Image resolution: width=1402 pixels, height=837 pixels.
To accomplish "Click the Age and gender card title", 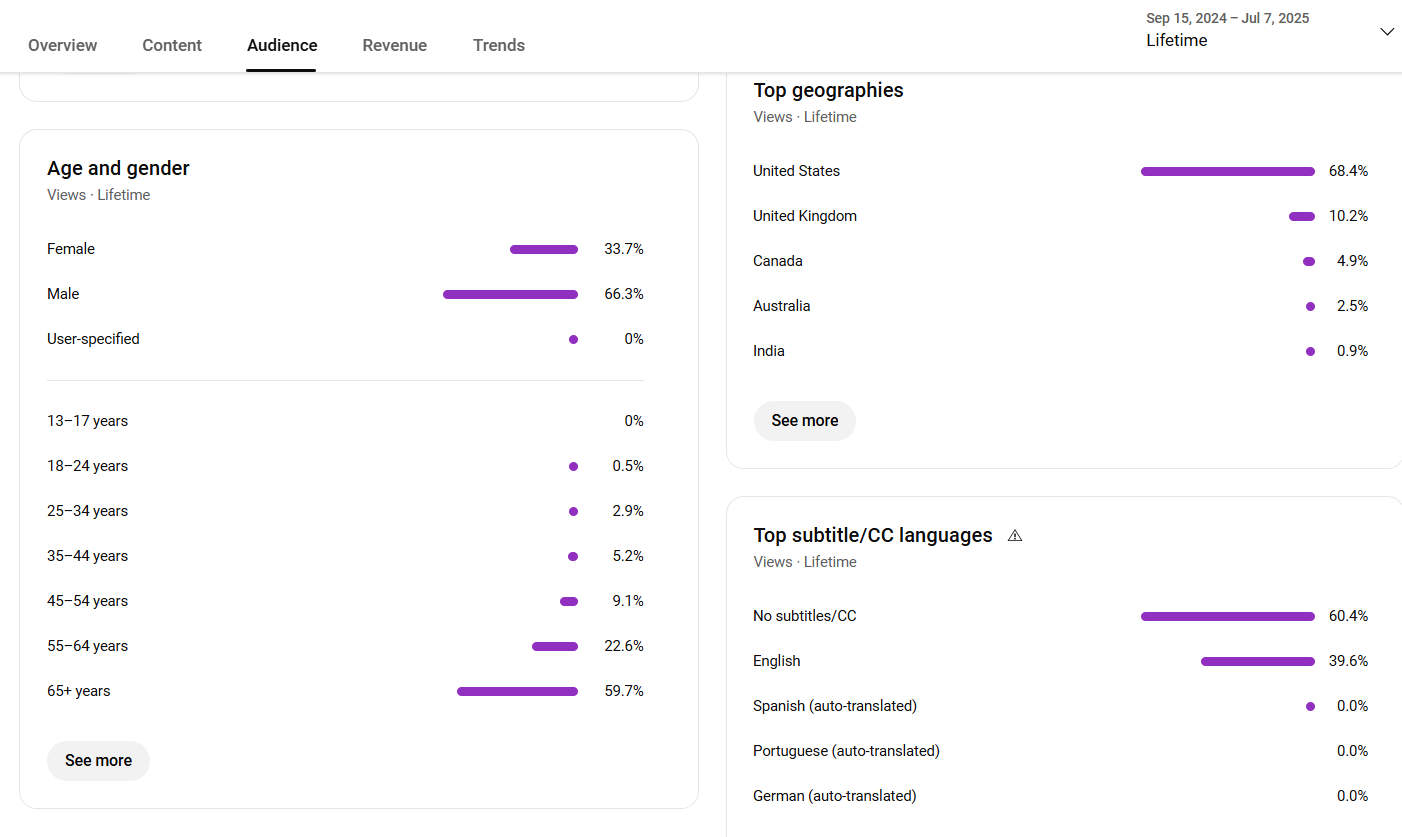I will click(118, 168).
